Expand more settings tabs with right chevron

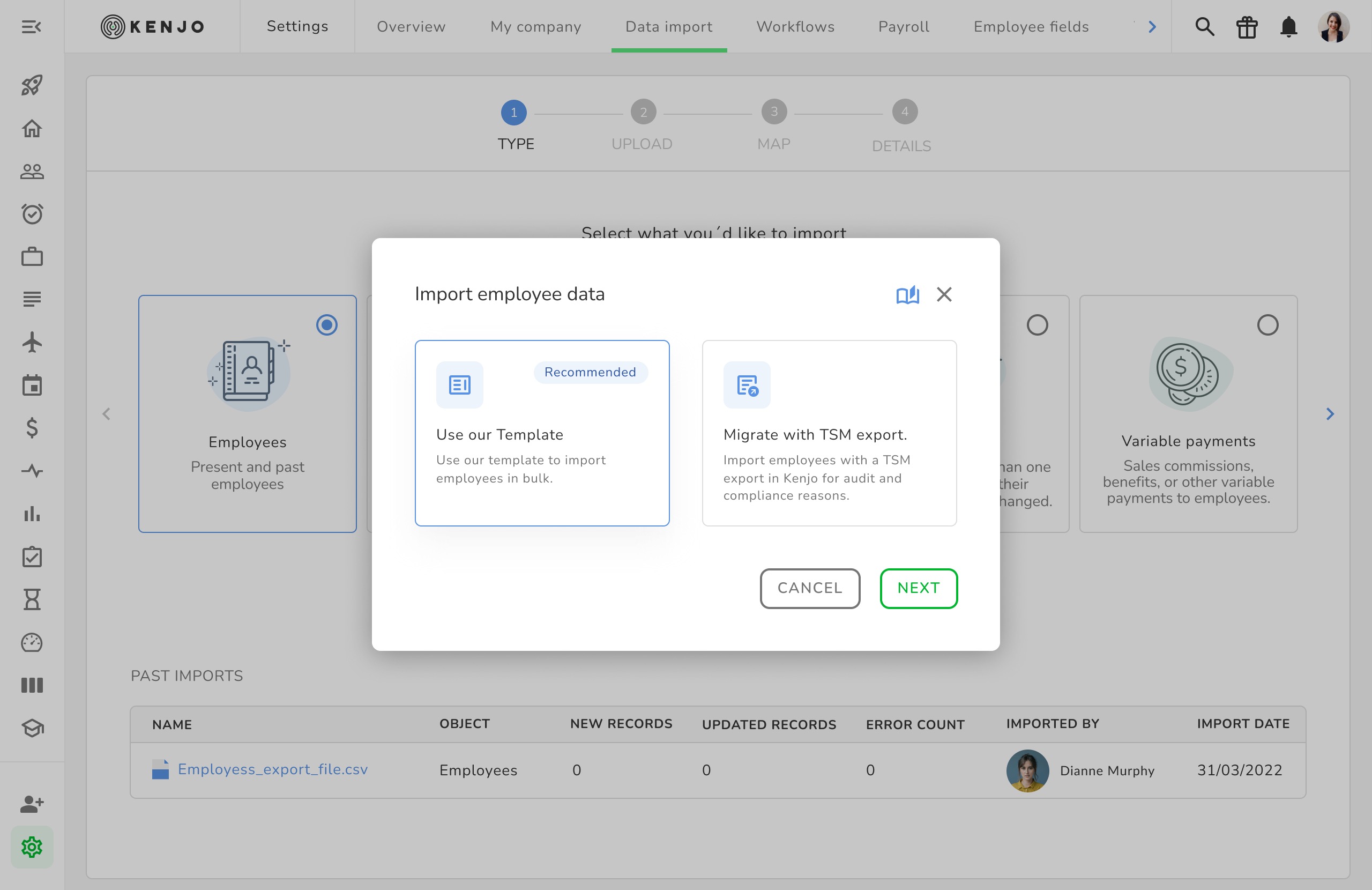pyautogui.click(x=1152, y=26)
